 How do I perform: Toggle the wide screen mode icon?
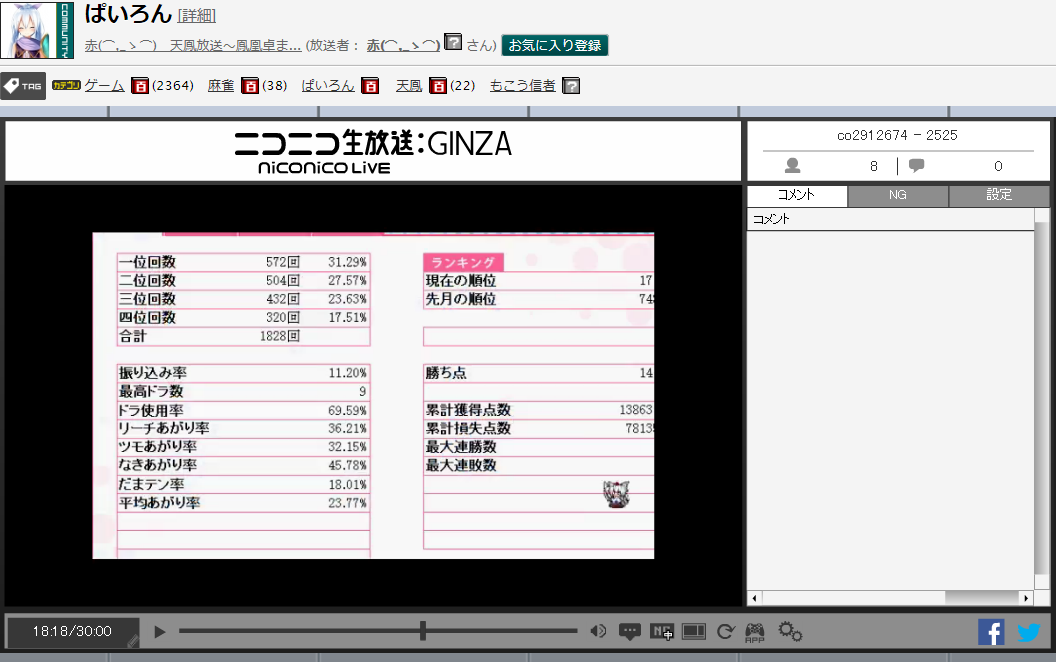pos(694,632)
